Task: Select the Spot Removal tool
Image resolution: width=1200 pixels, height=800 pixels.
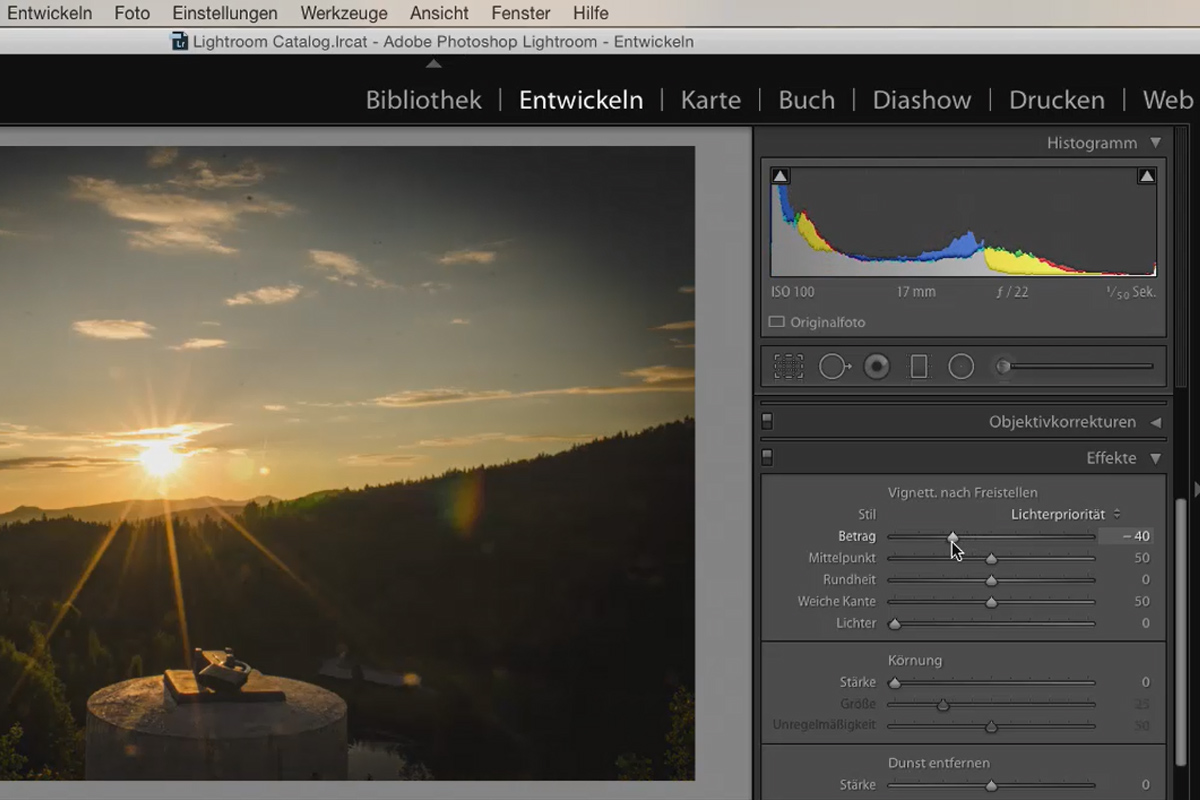Action: pos(834,367)
